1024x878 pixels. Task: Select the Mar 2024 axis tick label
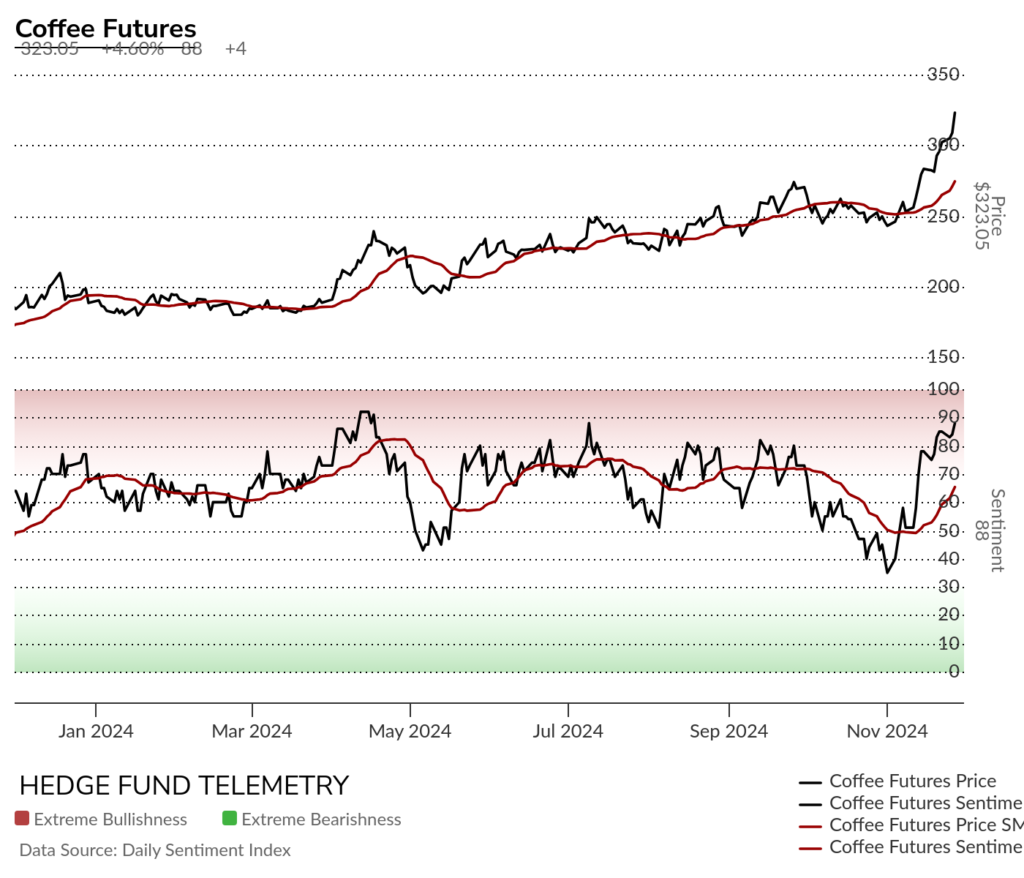point(251,731)
